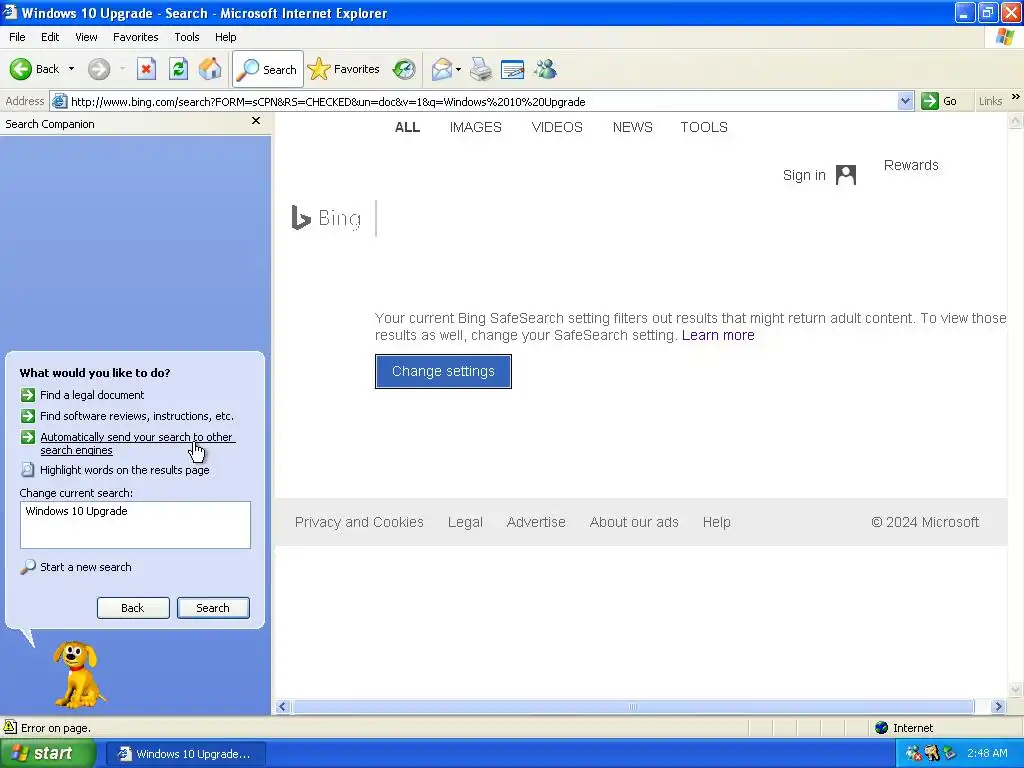Image resolution: width=1024 pixels, height=768 pixels.
Task: Close the Search Companion pane
Action: (256, 121)
